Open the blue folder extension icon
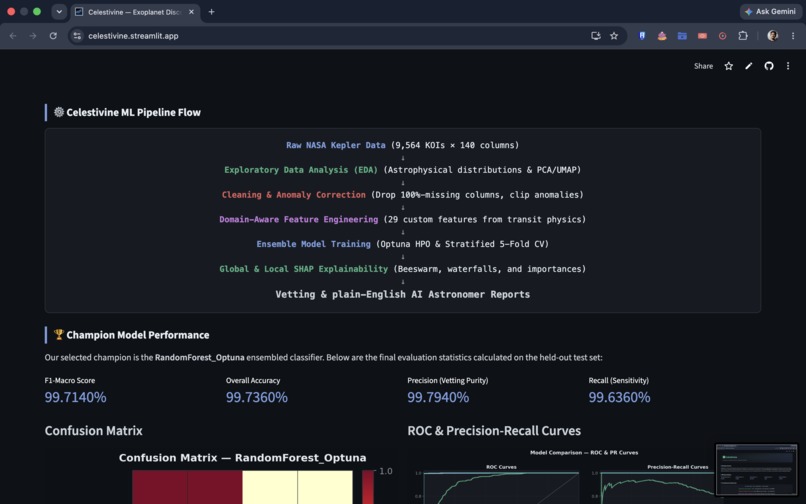This screenshot has height=504, width=806. tap(682, 36)
